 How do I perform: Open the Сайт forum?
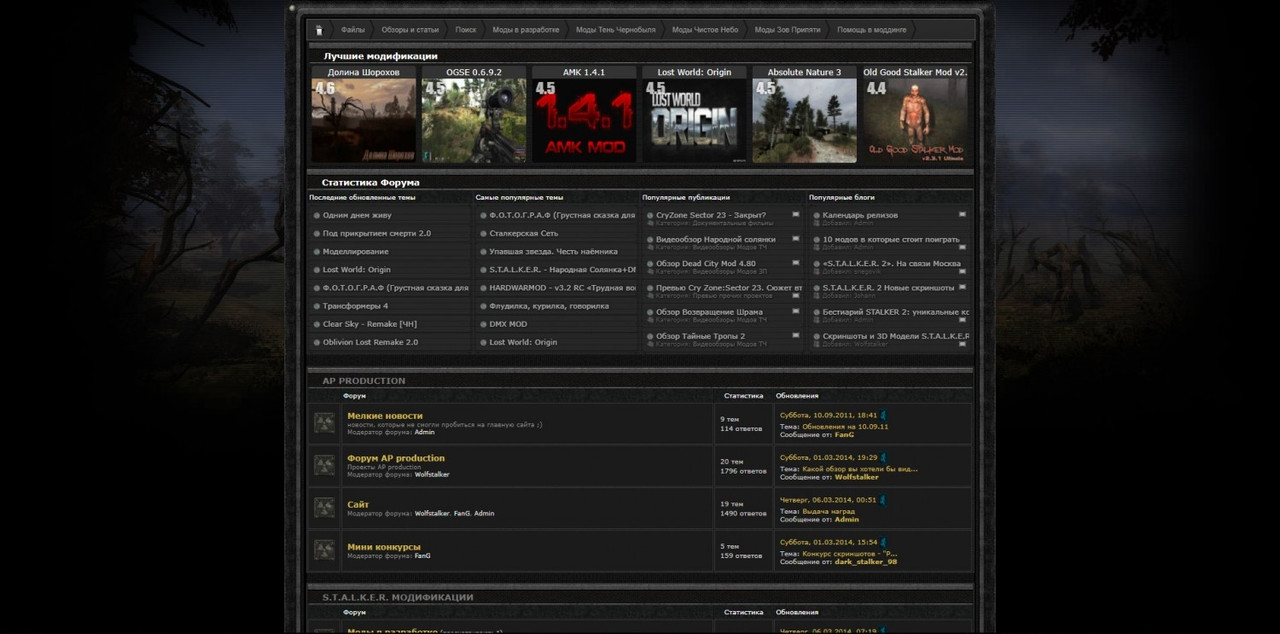(358, 505)
